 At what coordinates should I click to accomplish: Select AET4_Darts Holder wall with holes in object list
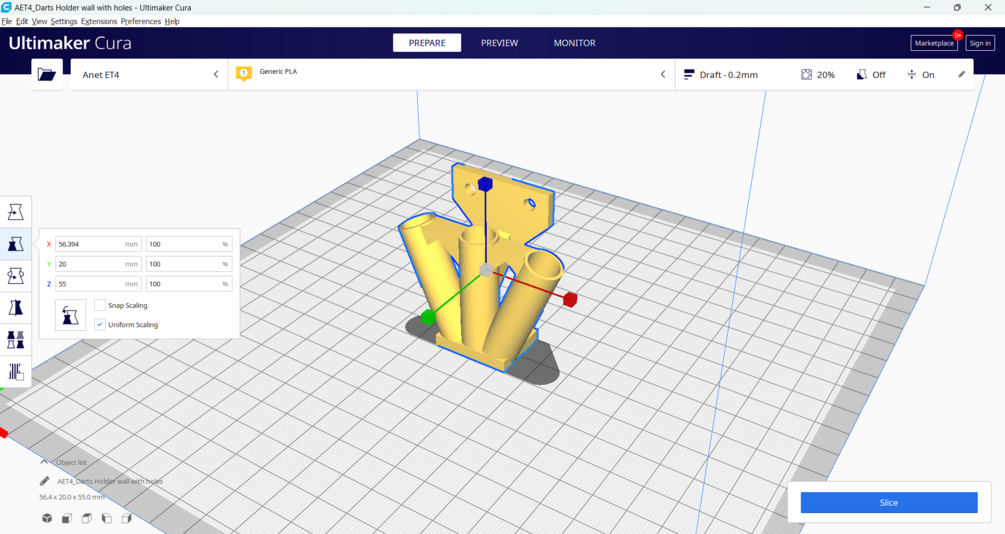click(x=110, y=481)
